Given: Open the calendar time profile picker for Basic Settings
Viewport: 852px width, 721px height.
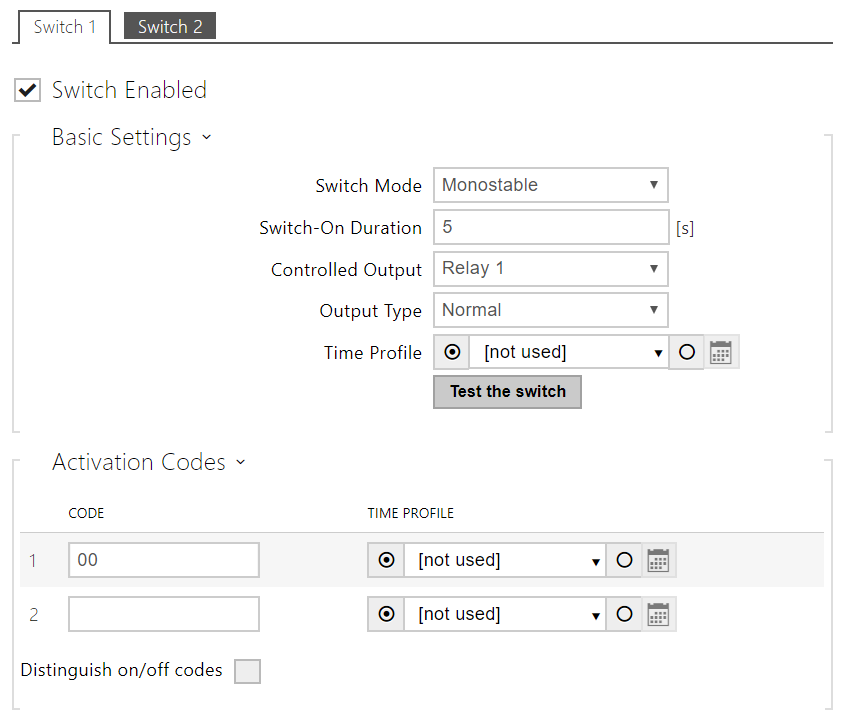Looking at the screenshot, I should [721, 352].
